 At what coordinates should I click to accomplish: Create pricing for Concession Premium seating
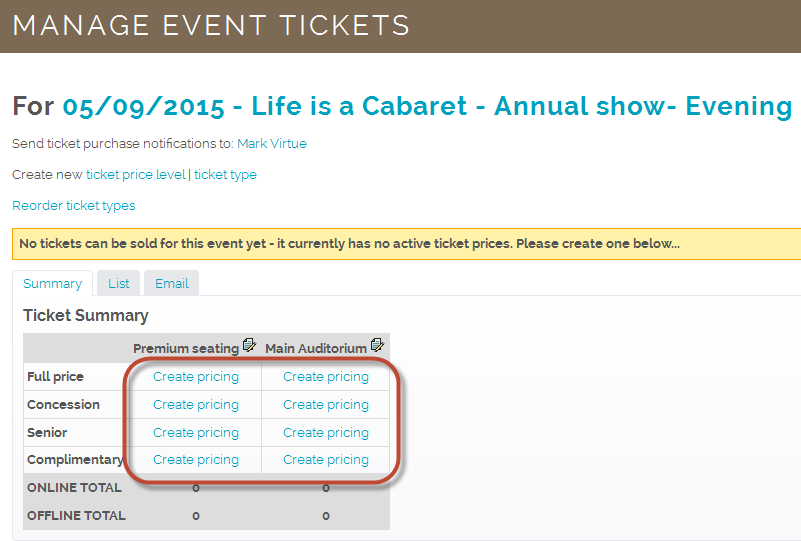coord(196,405)
